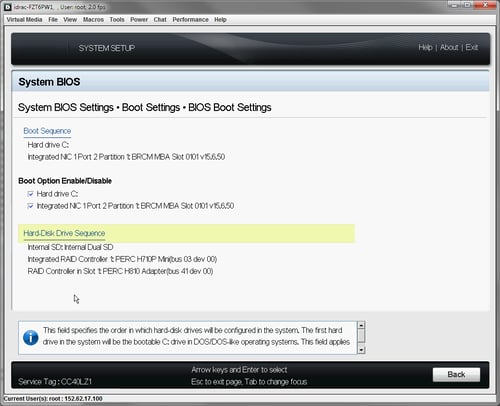The height and width of the screenshot is (406, 500).
Task: Toggle Hard drive C: boot option checkbox
Action: (x=31, y=194)
